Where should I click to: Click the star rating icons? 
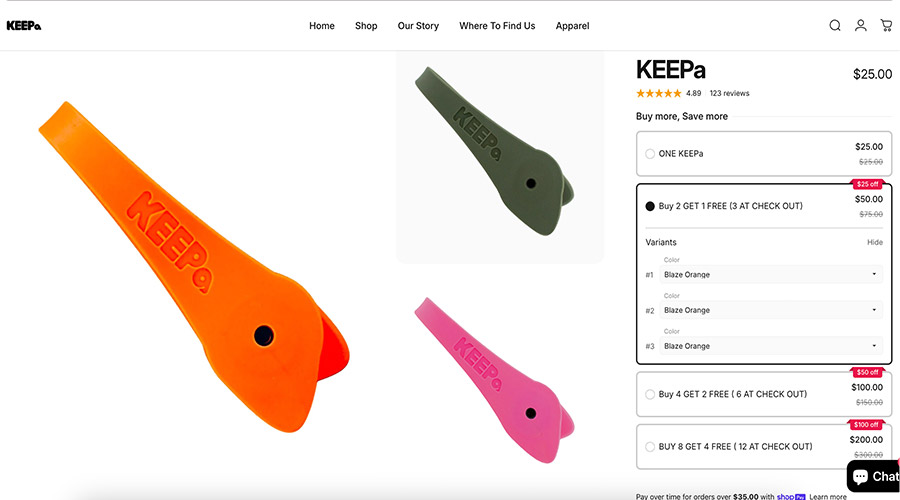click(658, 93)
